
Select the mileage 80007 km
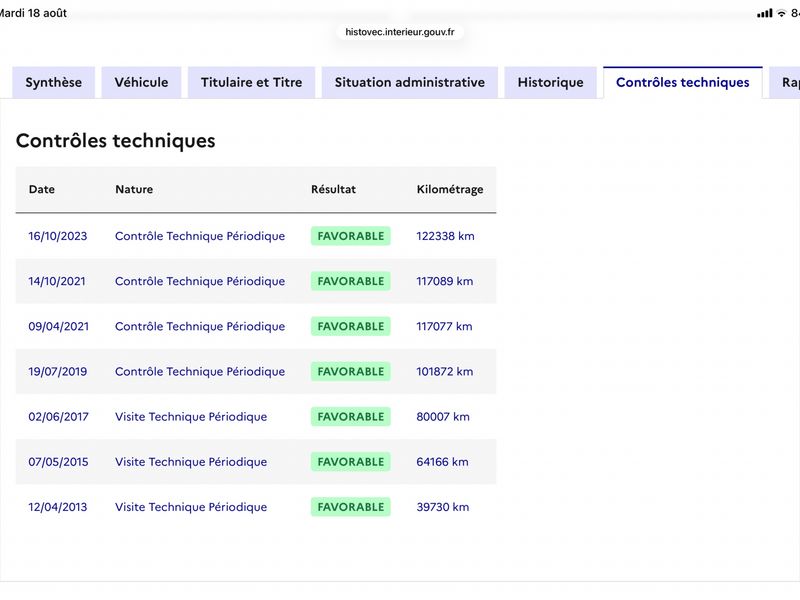pos(443,417)
